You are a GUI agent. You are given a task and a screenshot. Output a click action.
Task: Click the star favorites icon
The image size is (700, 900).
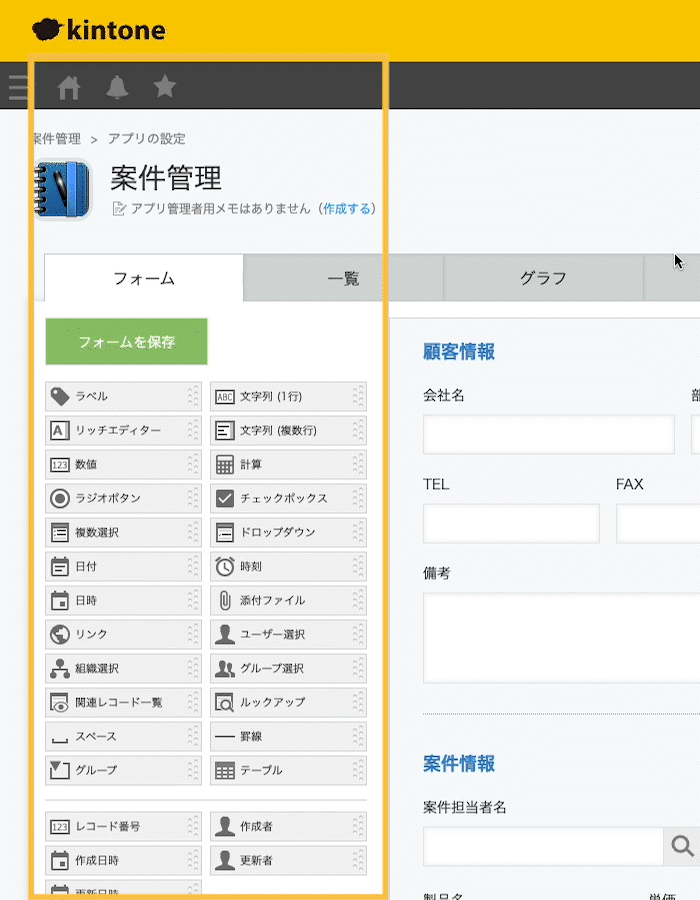coord(164,87)
